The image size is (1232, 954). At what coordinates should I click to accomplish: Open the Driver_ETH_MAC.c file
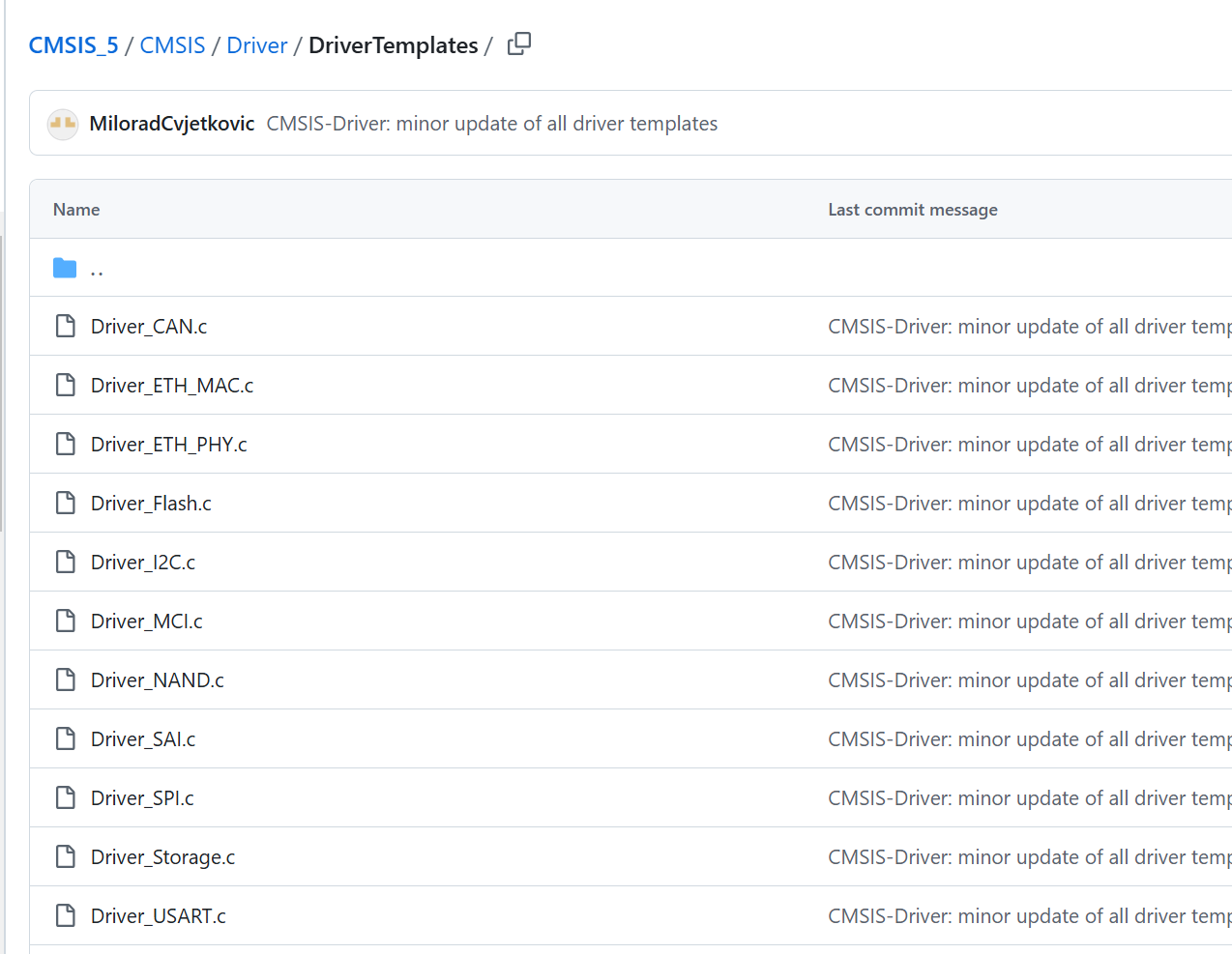pyautogui.click(x=172, y=386)
